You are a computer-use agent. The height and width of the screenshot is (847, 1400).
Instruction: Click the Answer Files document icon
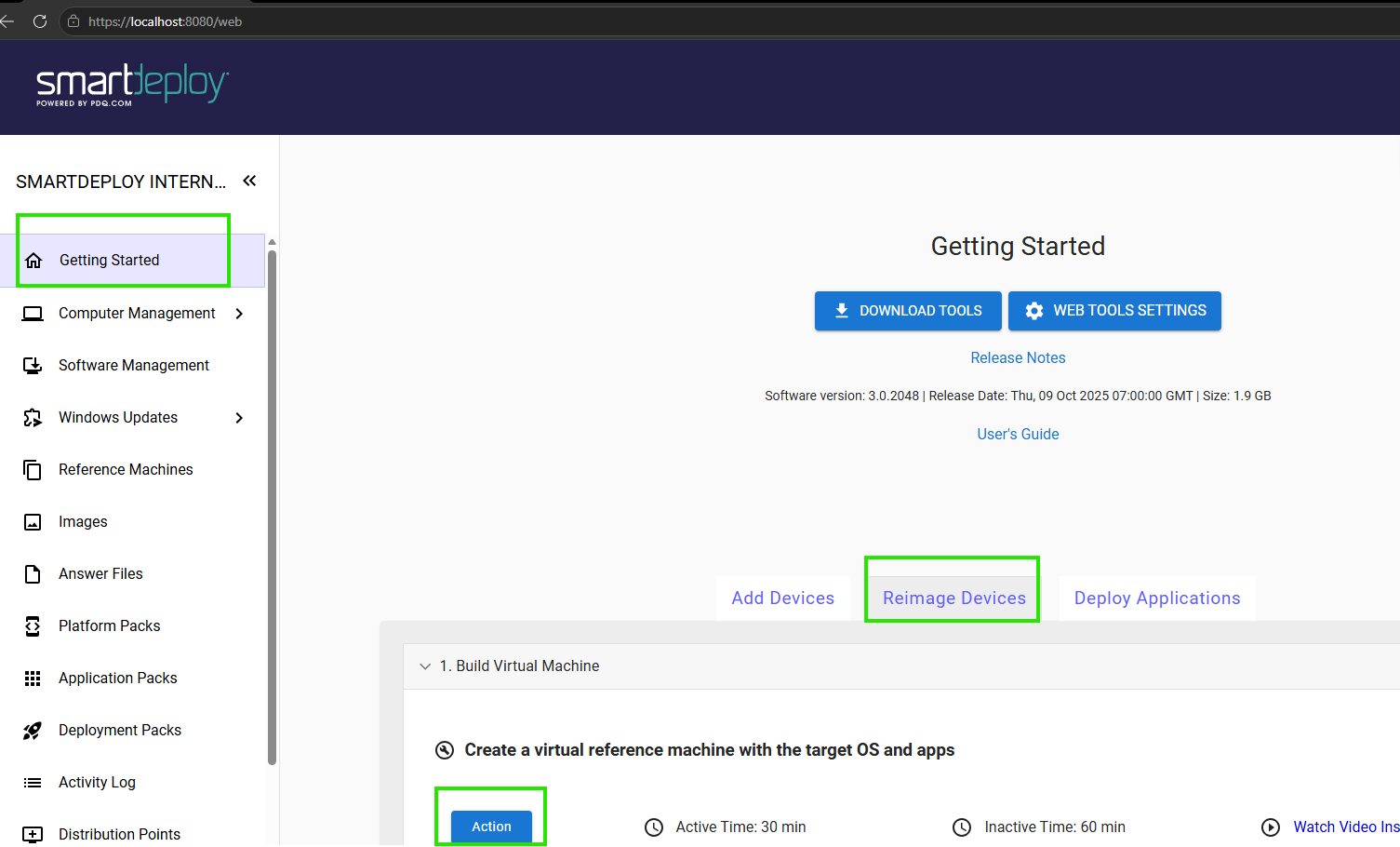(33, 574)
